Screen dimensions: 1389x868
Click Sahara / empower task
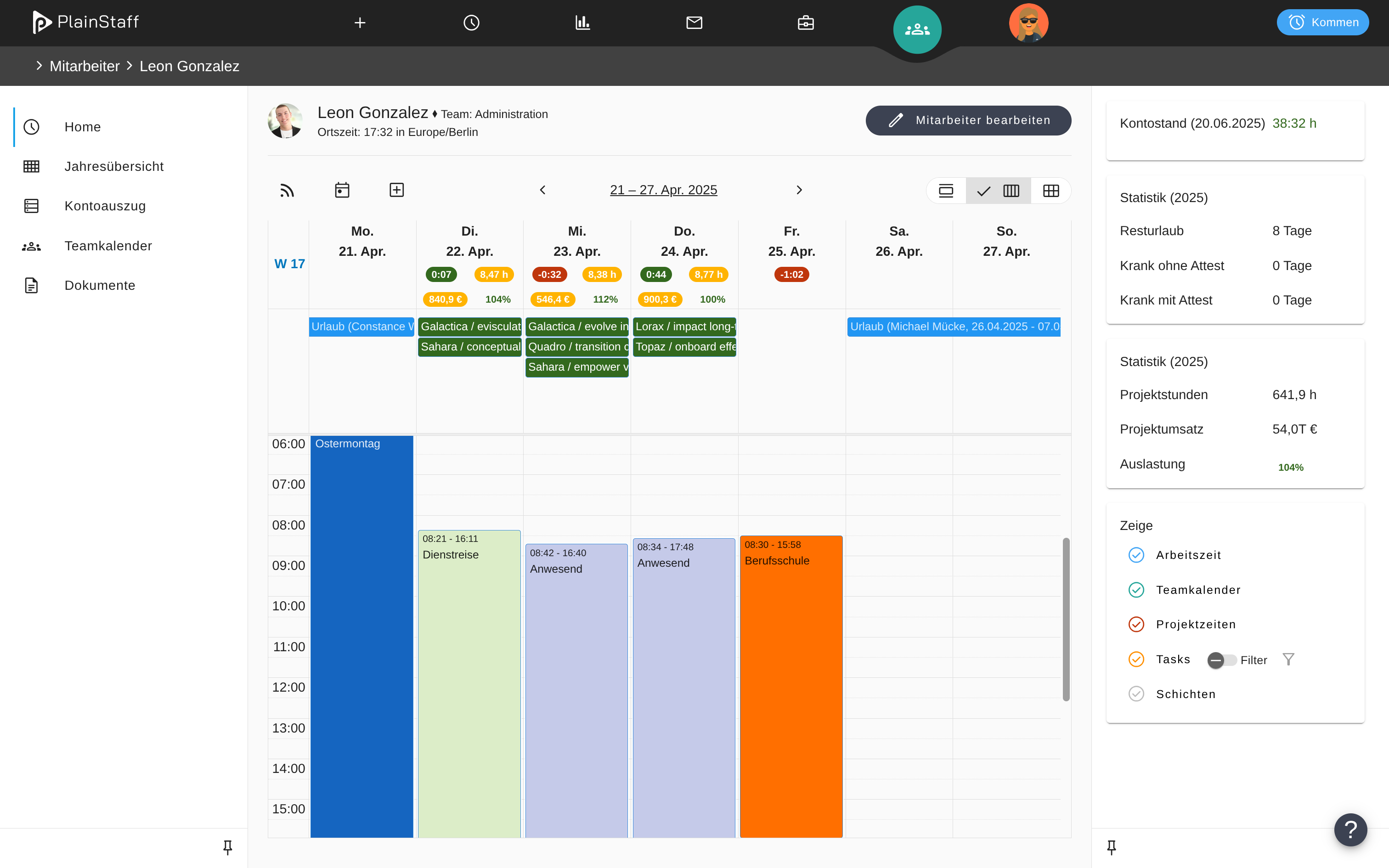577,367
